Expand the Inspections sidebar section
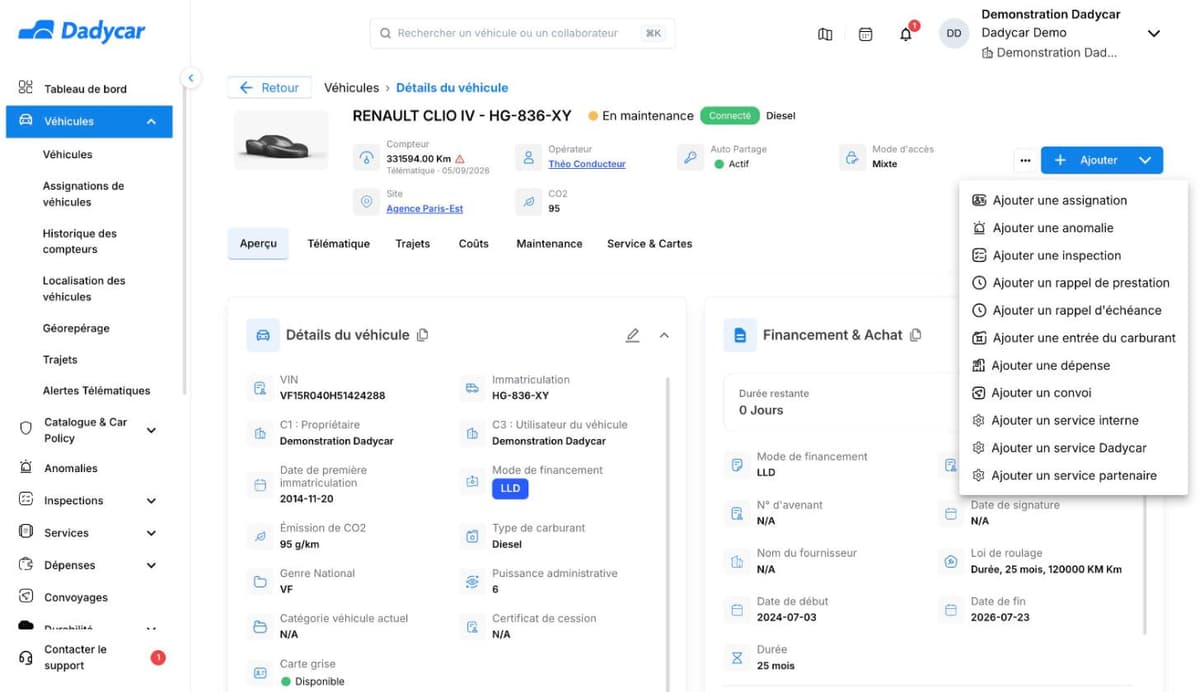The height and width of the screenshot is (692, 1200). [151, 501]
